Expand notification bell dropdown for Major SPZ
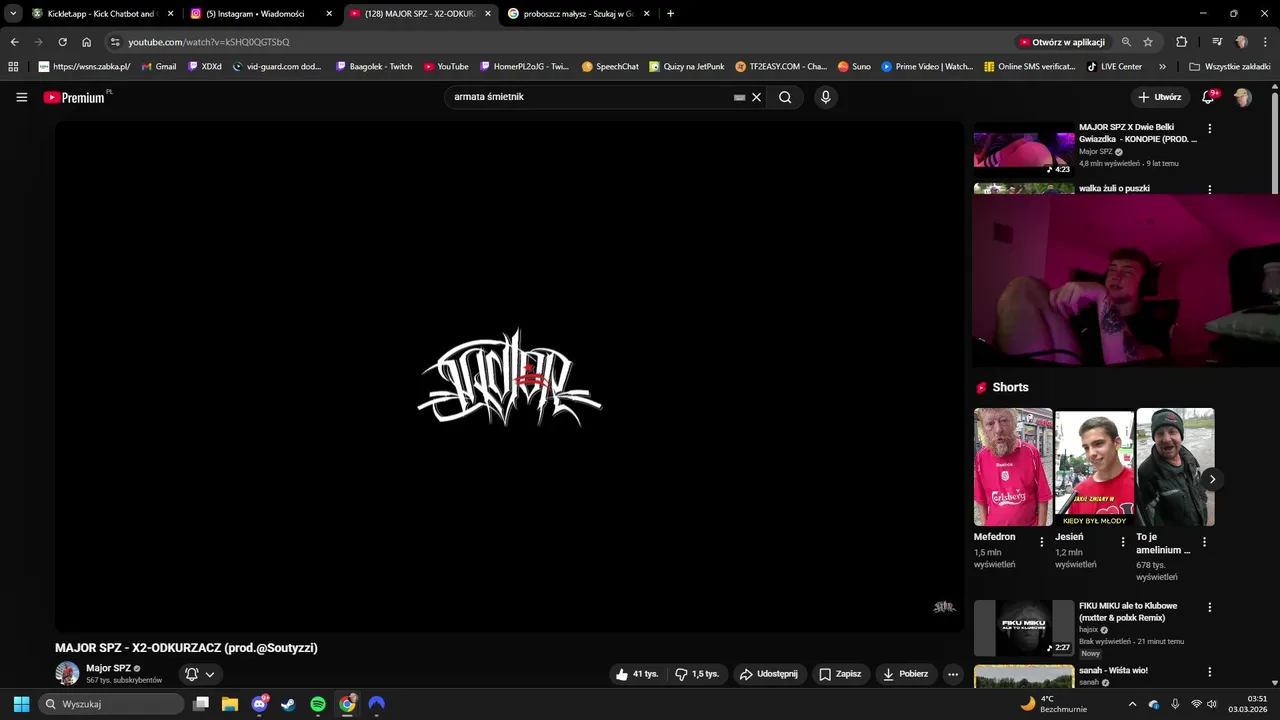 210,674
